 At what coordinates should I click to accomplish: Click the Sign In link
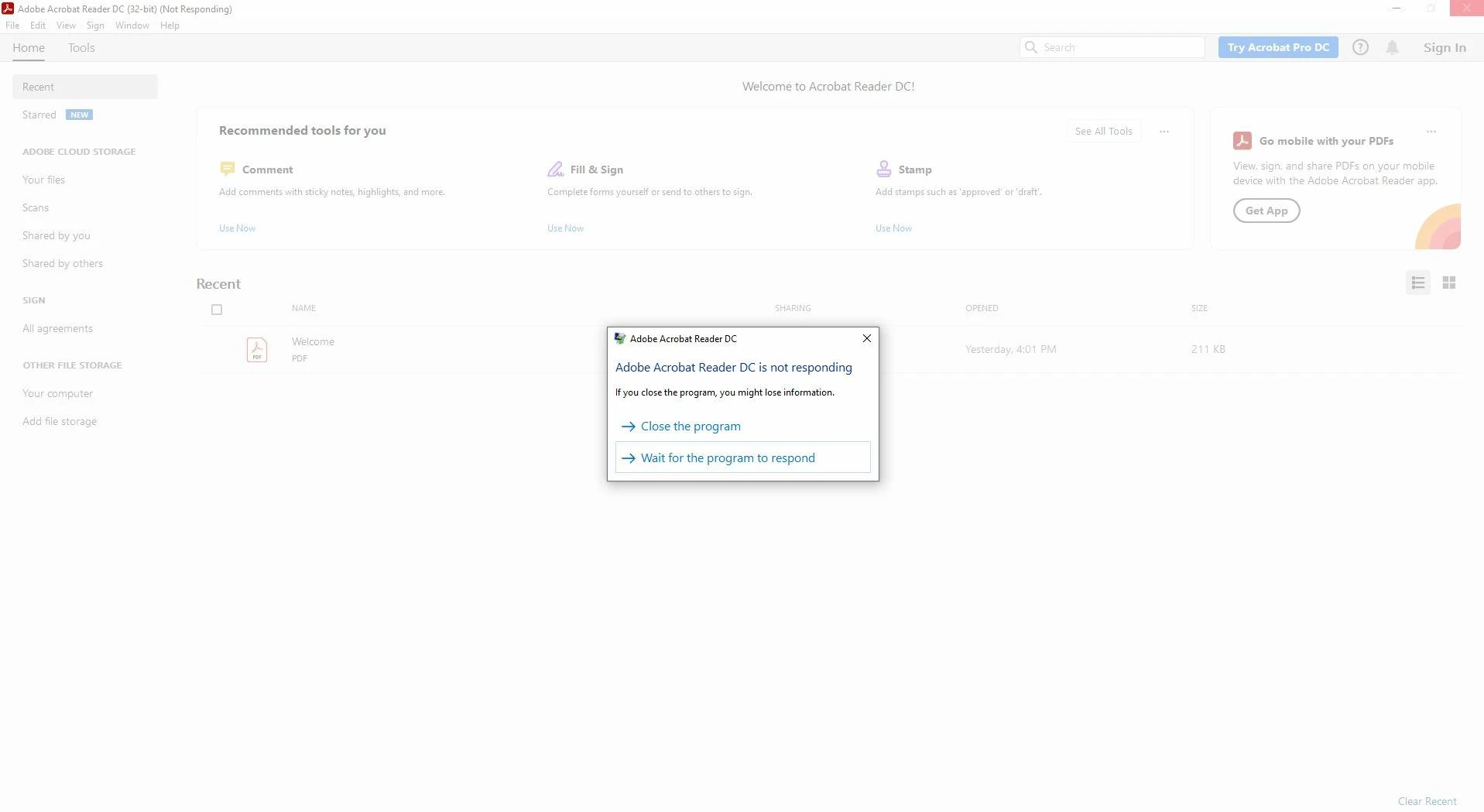1445,47
